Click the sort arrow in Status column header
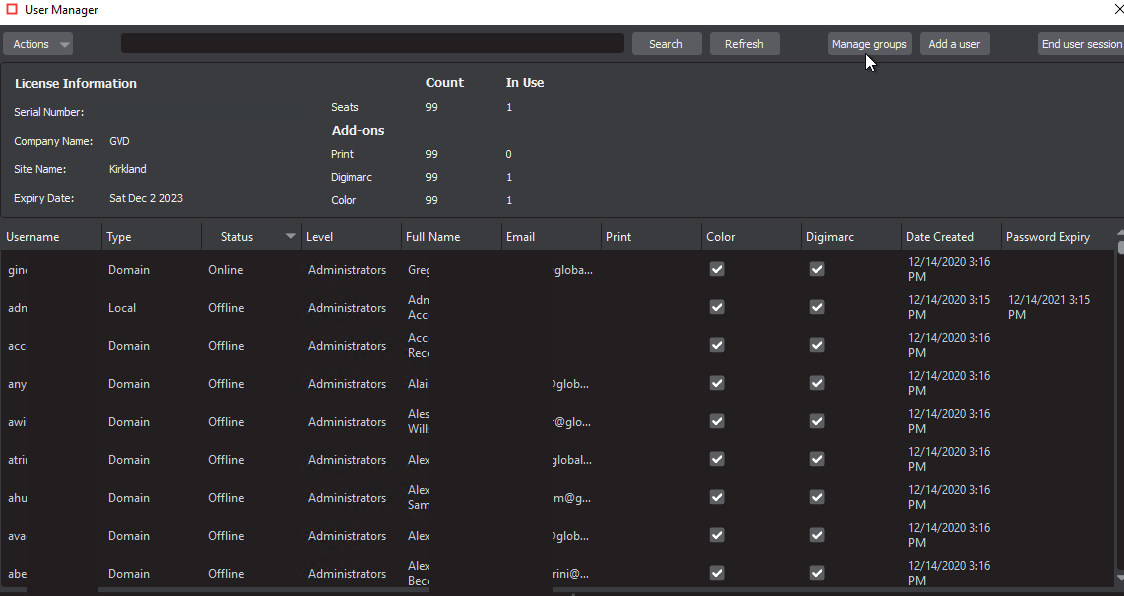Viewport: 1124px width, 596px height. (291, 237)
